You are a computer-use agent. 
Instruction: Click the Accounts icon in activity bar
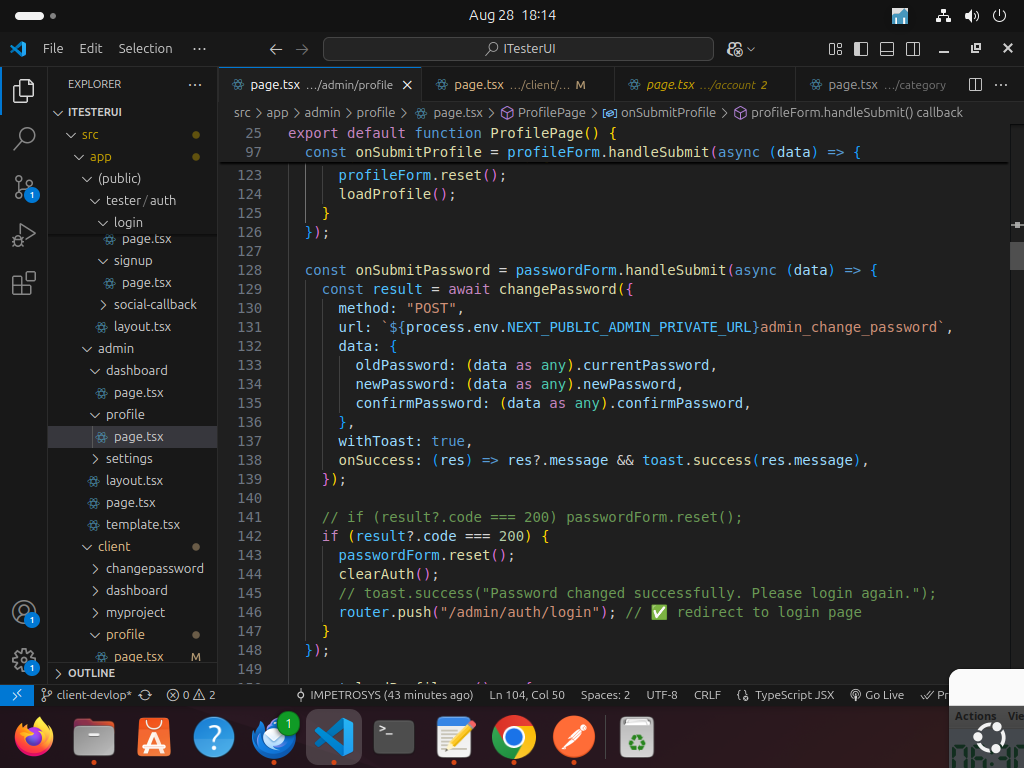point(24,612)
